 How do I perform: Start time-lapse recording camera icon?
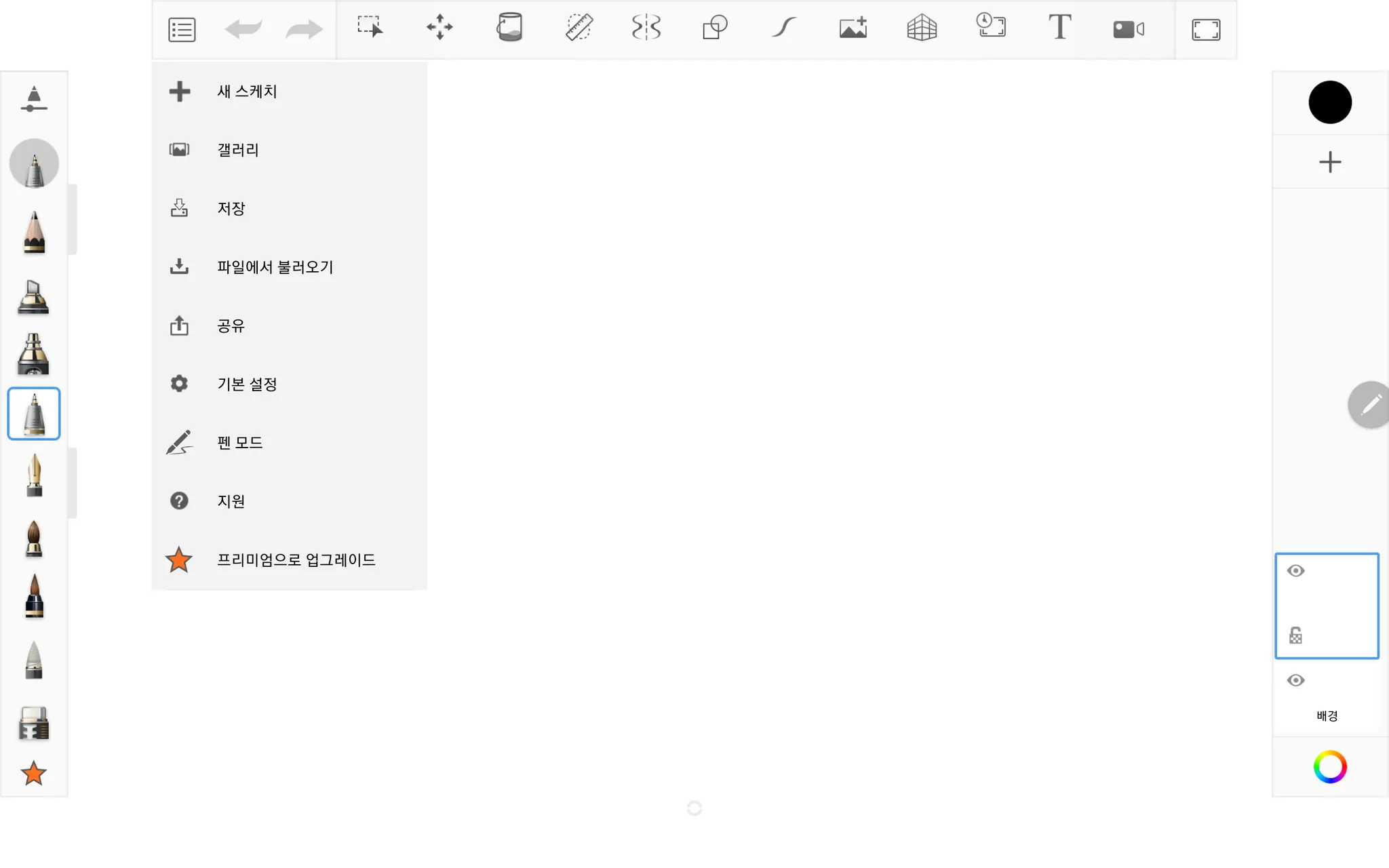coord(1128,29)
